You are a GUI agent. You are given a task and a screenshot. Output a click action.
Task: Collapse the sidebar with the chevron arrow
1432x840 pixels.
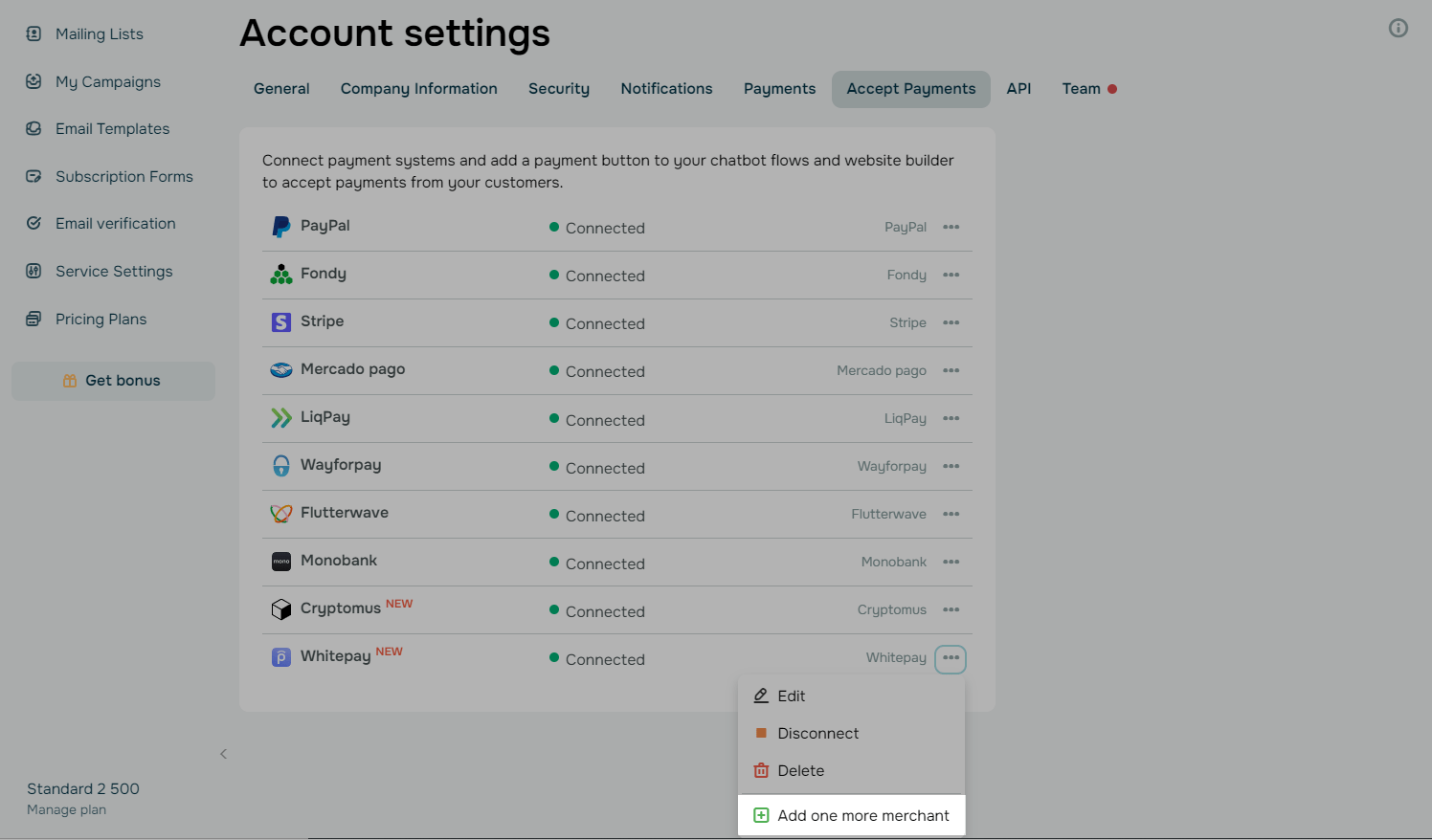224,754
